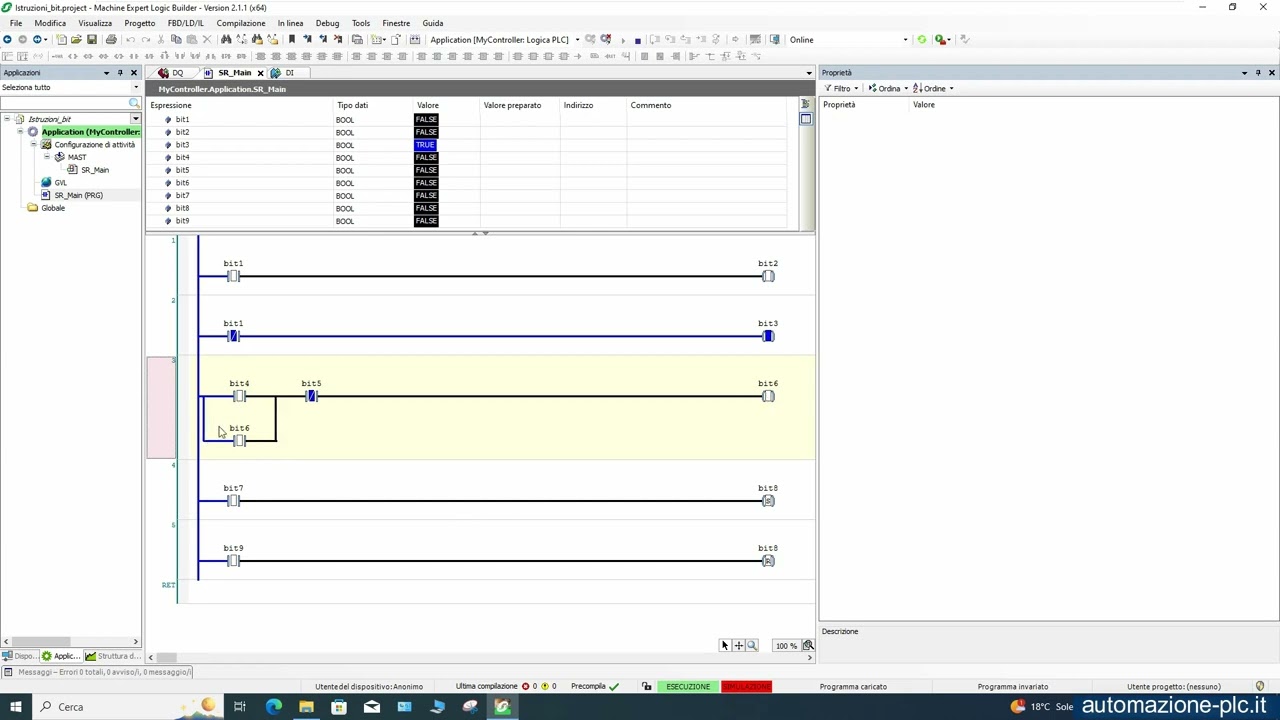Select the magnifier zoom tool
The width and height of the screenshot is (1280, 720).
(x=752, y=645)
